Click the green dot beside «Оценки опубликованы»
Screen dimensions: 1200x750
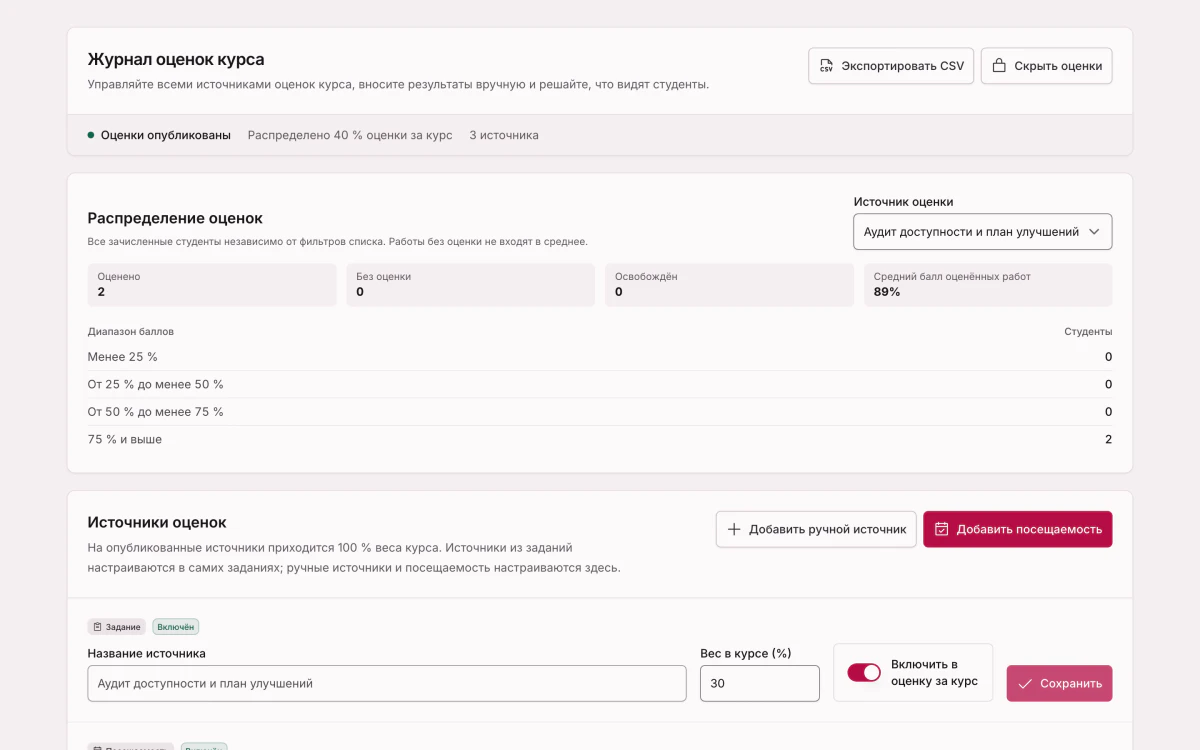(x=91, y=135)
